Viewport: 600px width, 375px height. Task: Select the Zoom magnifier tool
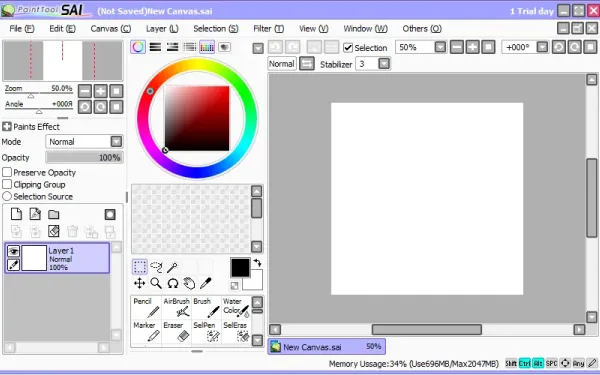156,283
